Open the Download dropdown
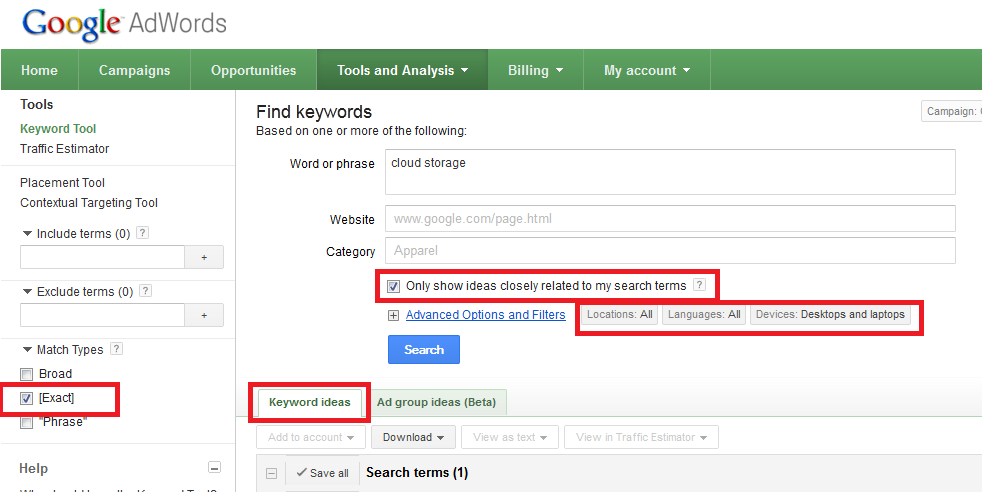The width and height of the screenshot is (982, 492). [413, 437]
